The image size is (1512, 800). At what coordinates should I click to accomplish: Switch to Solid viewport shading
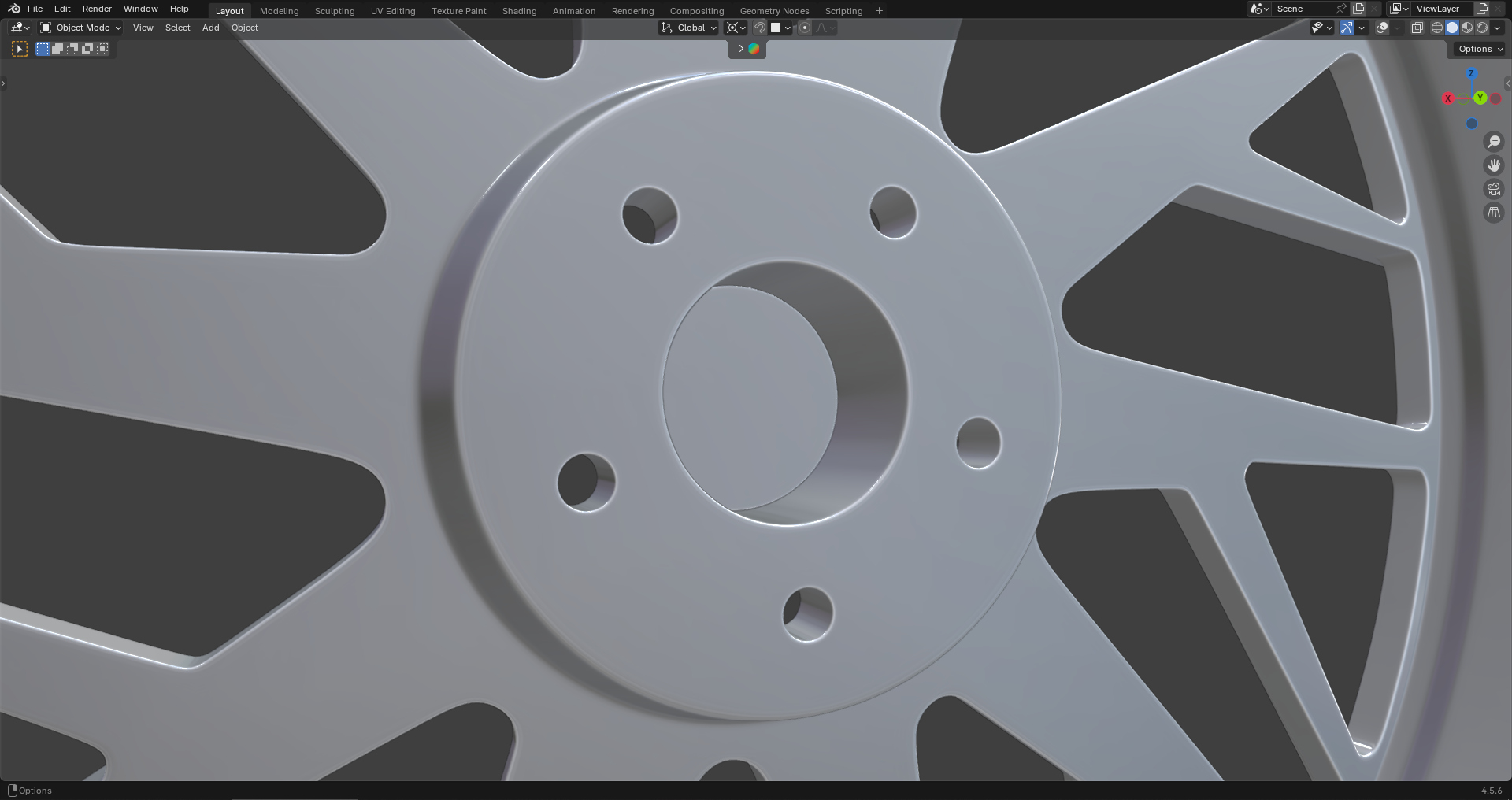click(x=1452, y=28)
